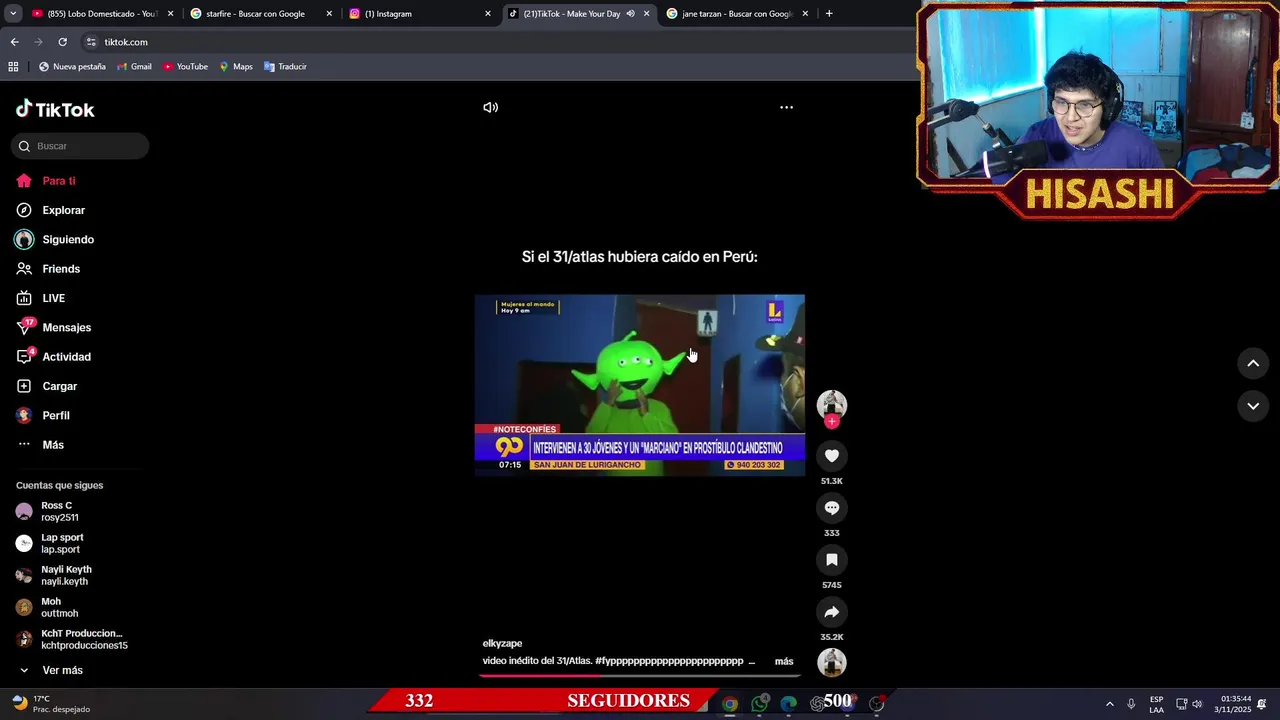Screen dimensions: 1280x720
Task: Expand the caption with más
Action: coord(784,661)
